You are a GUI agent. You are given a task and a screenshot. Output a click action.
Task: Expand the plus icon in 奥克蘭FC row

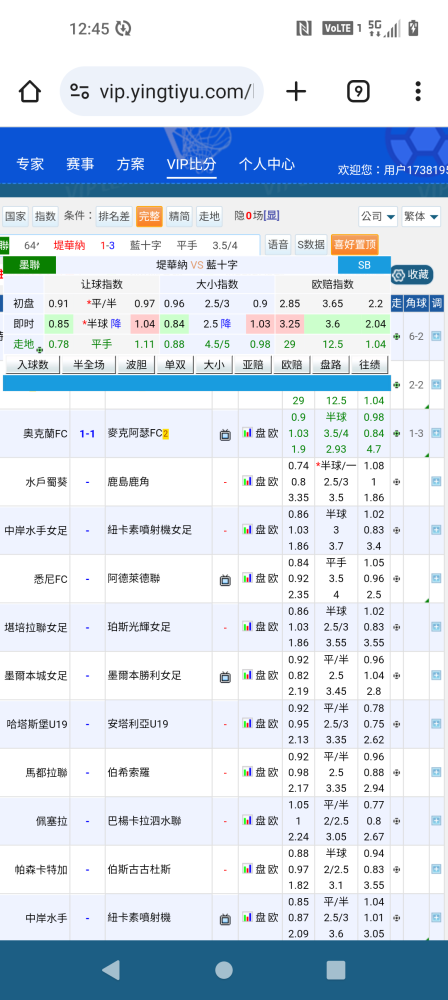(437, 434)
